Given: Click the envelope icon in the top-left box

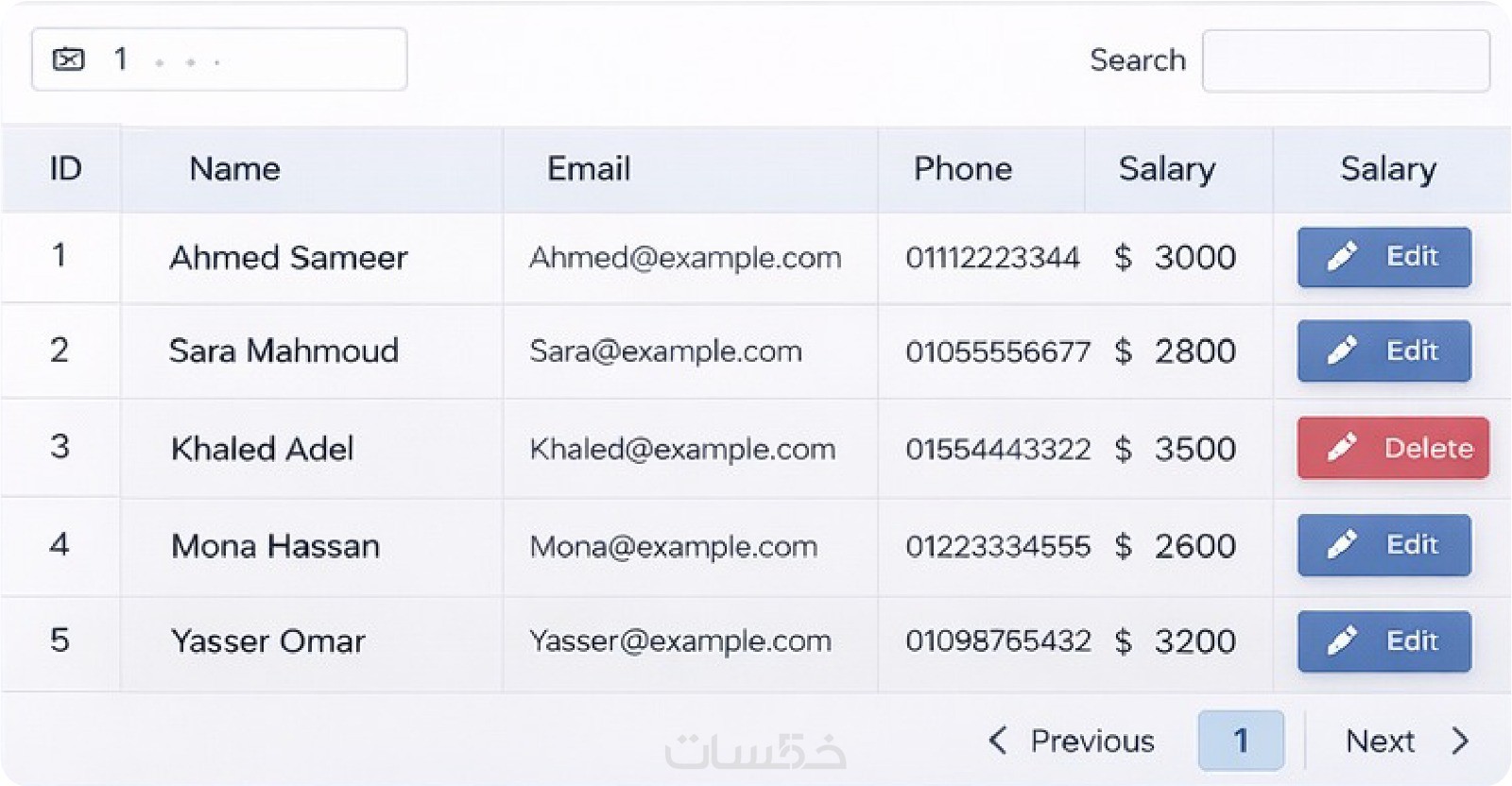Looking at the screenshot, I should point(68,60).
